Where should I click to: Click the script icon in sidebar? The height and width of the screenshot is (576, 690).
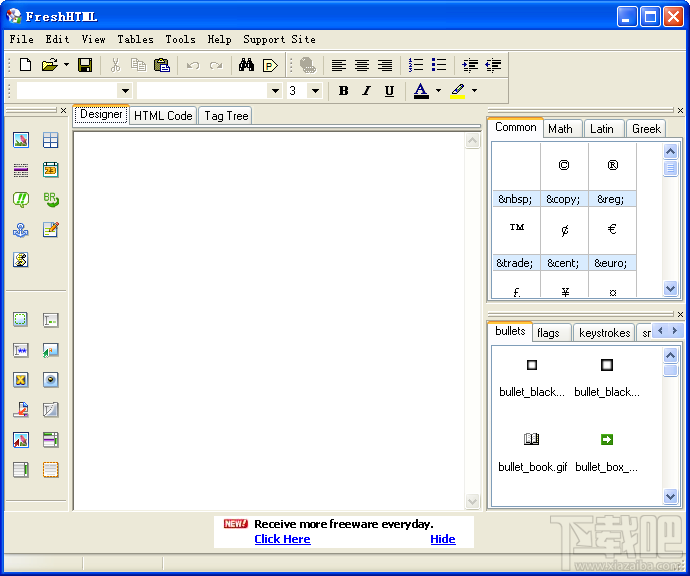(21, 260)
